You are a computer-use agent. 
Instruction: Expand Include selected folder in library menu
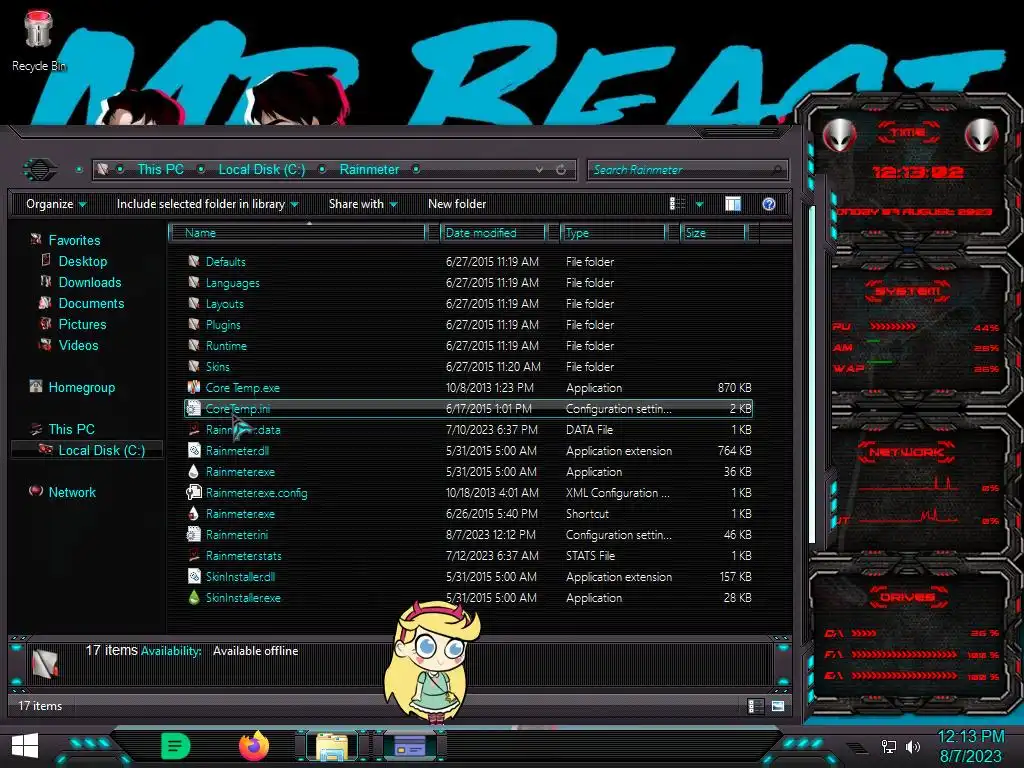coord(208,204)
